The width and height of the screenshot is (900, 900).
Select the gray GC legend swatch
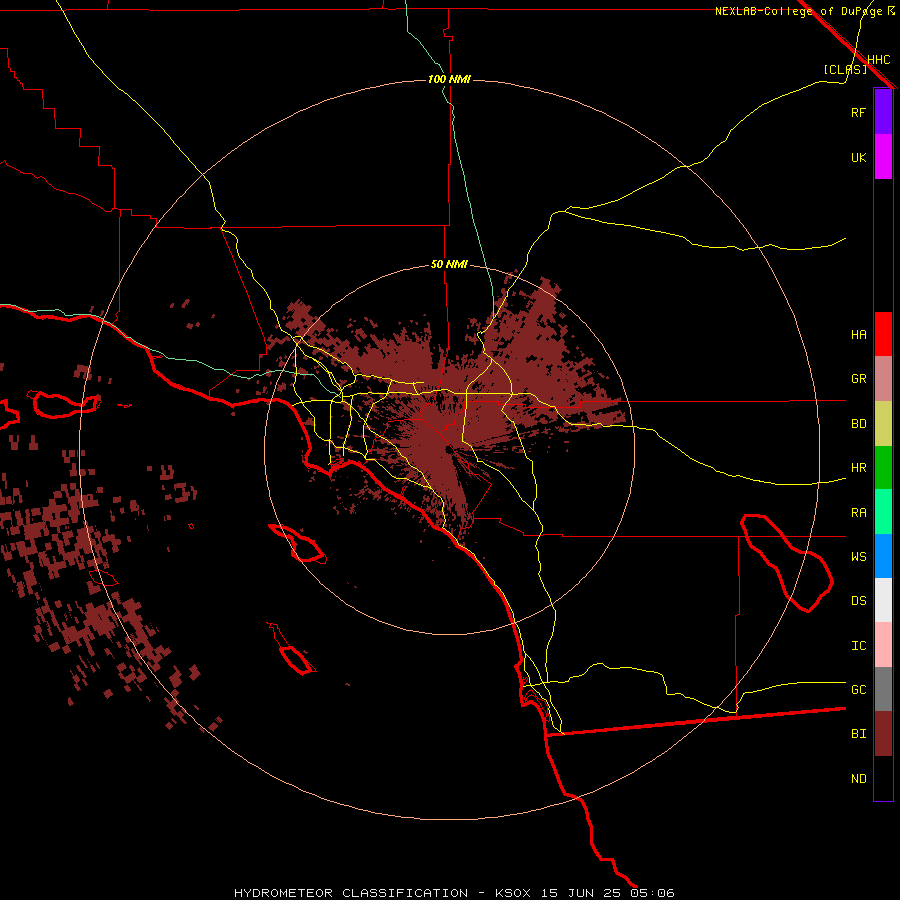[x=883, y=689]
